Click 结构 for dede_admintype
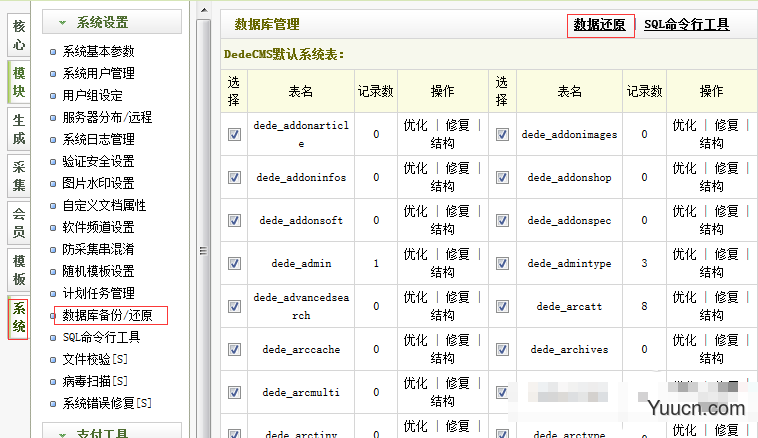Image resolution: width=758 pixels, height=438 pixels. [711, 272]
